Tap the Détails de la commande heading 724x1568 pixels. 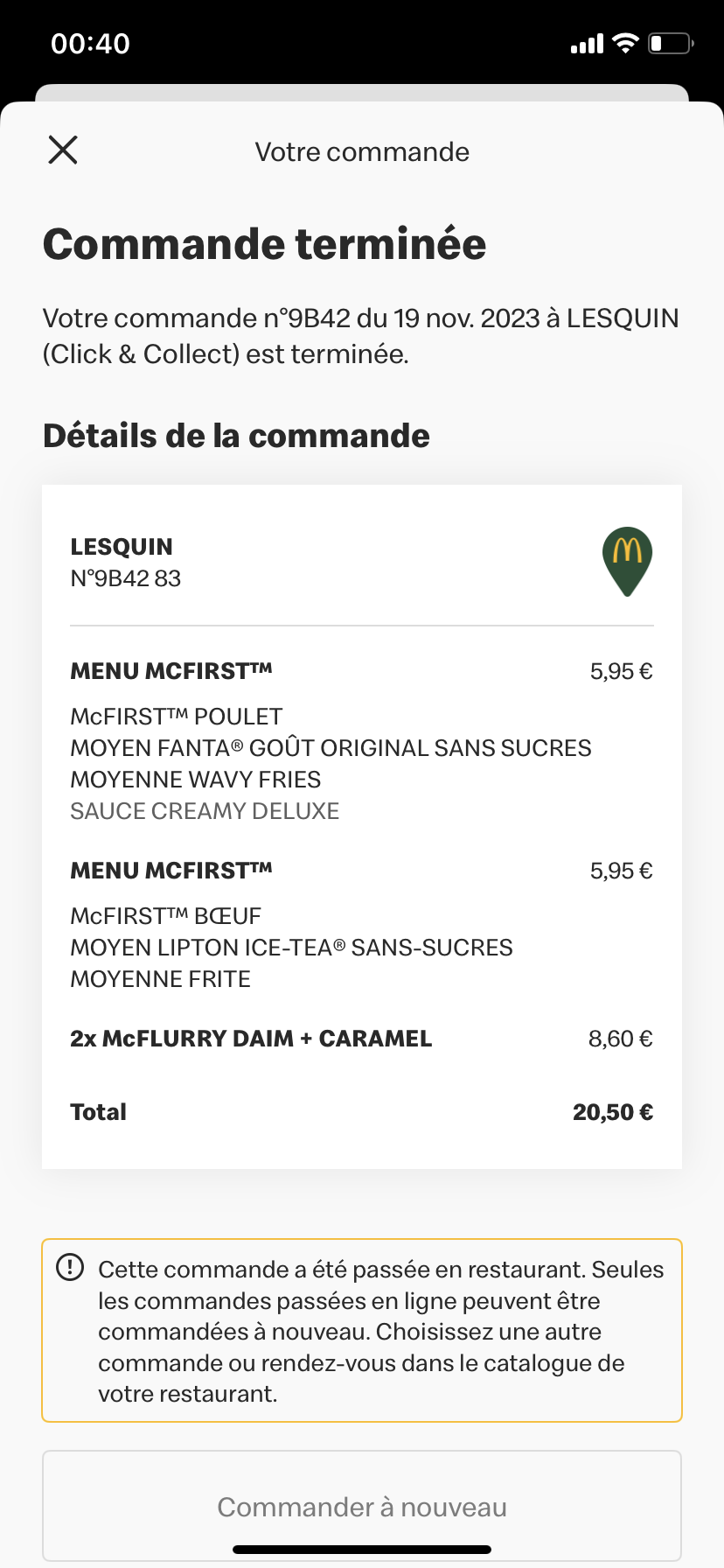coord(236,436)
